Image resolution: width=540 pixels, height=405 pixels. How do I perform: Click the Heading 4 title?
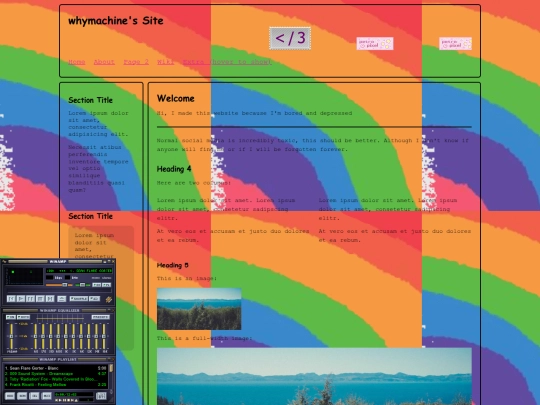[174, 169]
